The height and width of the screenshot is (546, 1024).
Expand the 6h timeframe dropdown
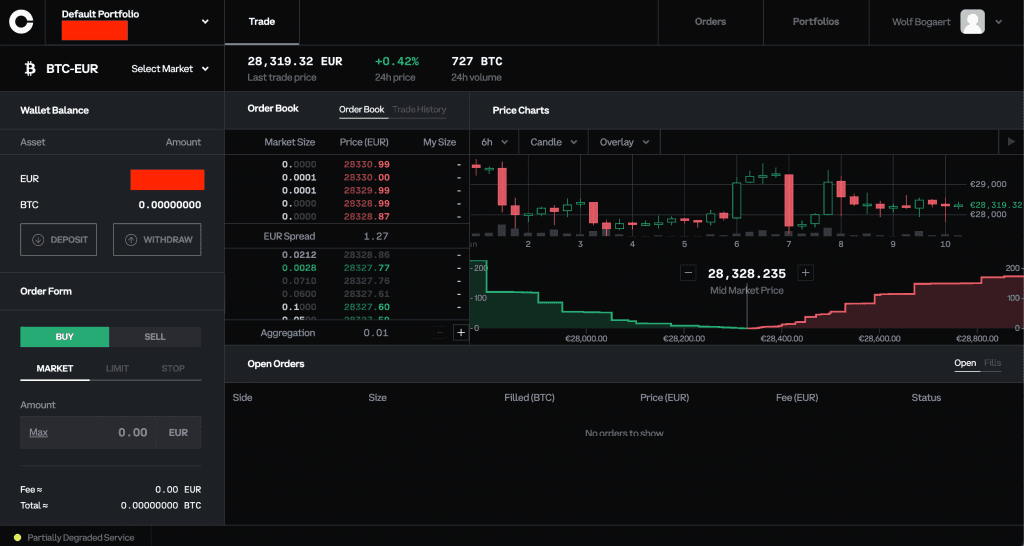494,142
